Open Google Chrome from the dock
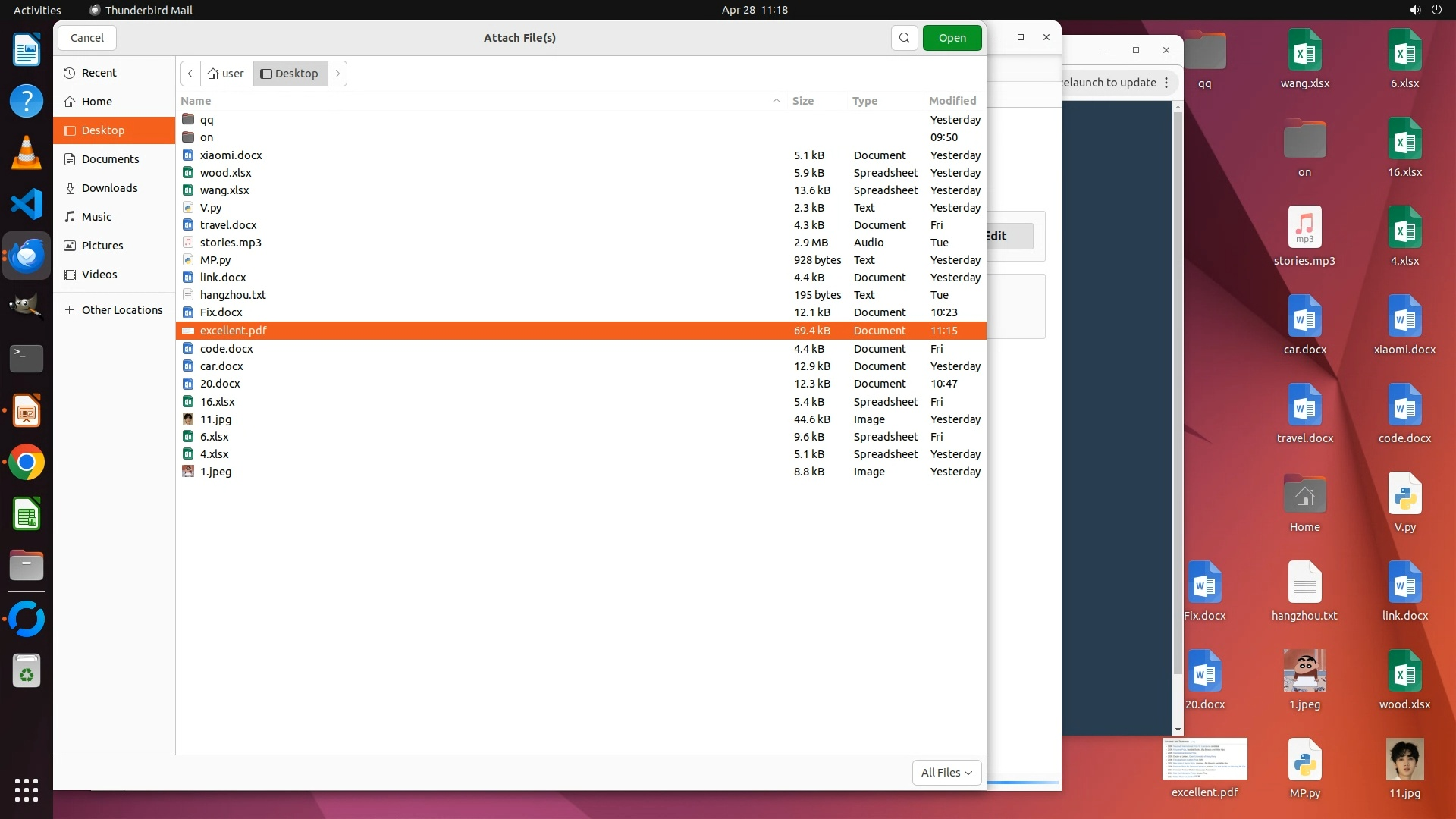Screen dimensions: 1456x819 tap(27, 463)
